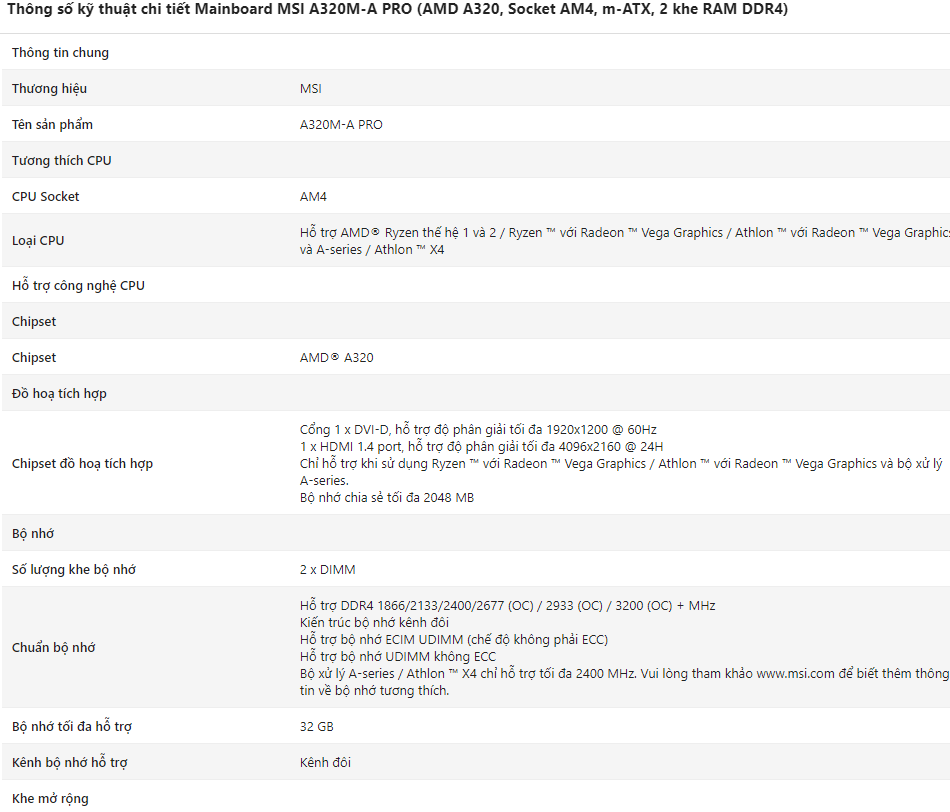Click the 'Loại CPU' row label

[38, 240]
